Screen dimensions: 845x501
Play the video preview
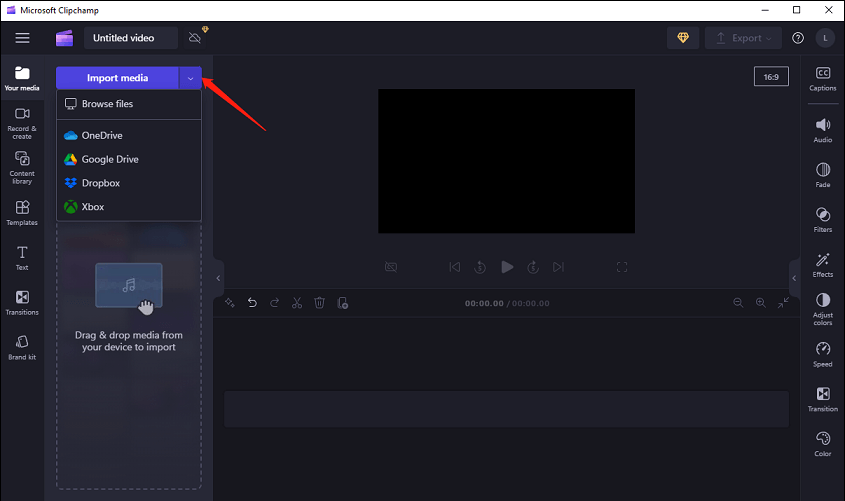coord(507,267)
